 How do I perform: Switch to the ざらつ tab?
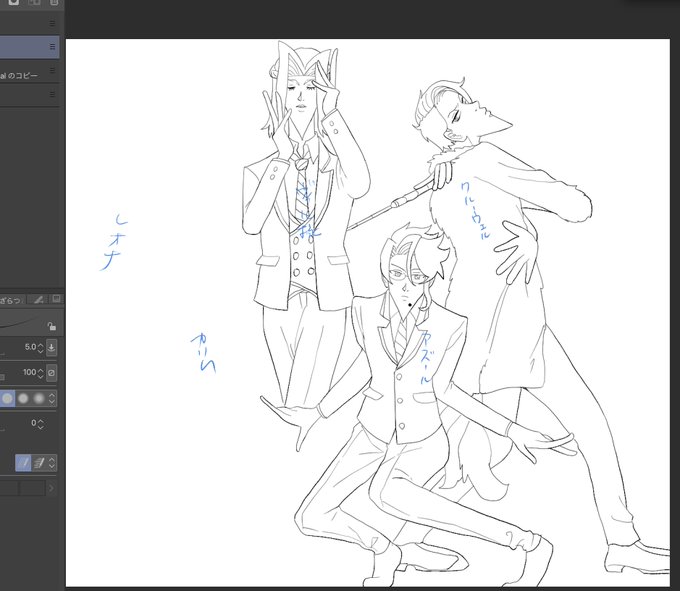(12, 300)
